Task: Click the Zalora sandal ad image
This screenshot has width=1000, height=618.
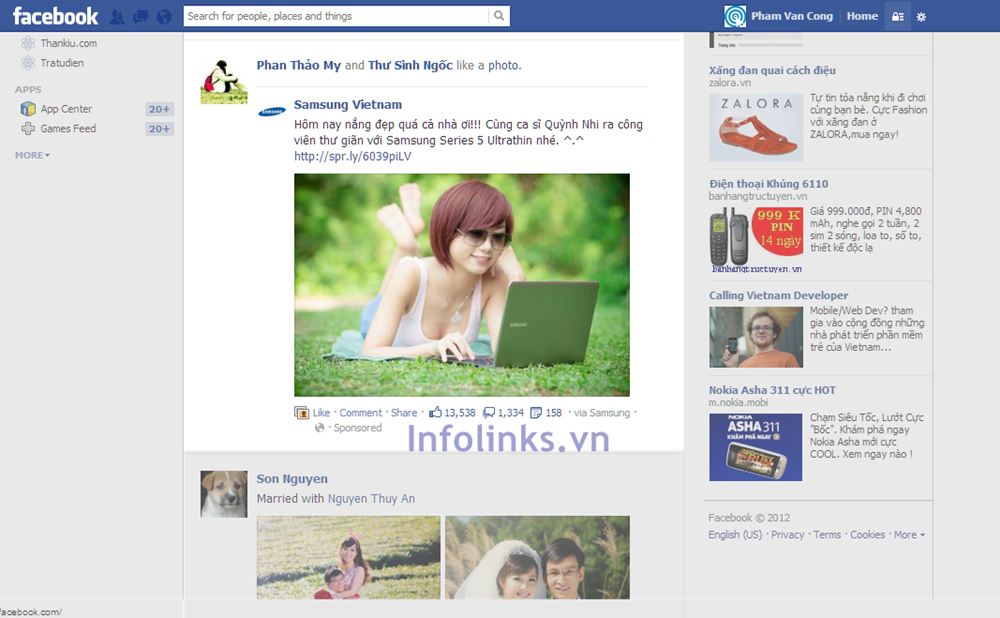Action: point(756,128)
